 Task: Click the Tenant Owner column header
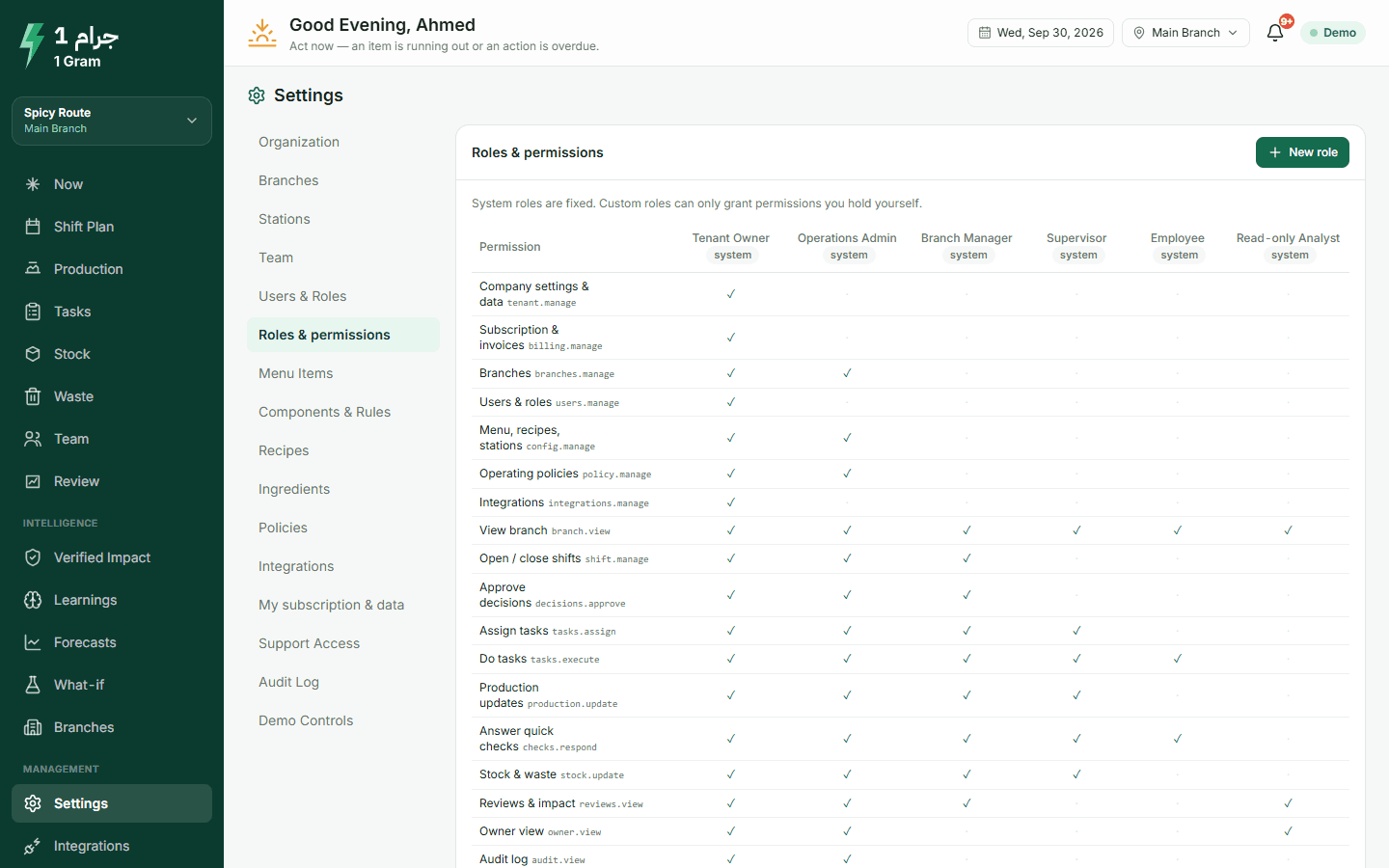click(731, 247)
